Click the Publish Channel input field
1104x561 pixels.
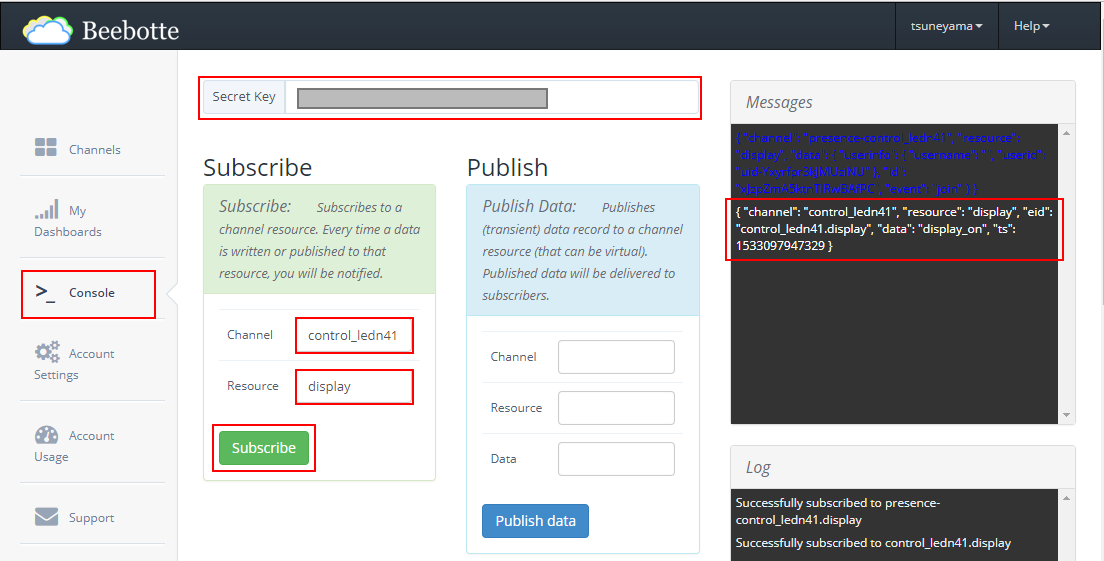tap(616, 357)
